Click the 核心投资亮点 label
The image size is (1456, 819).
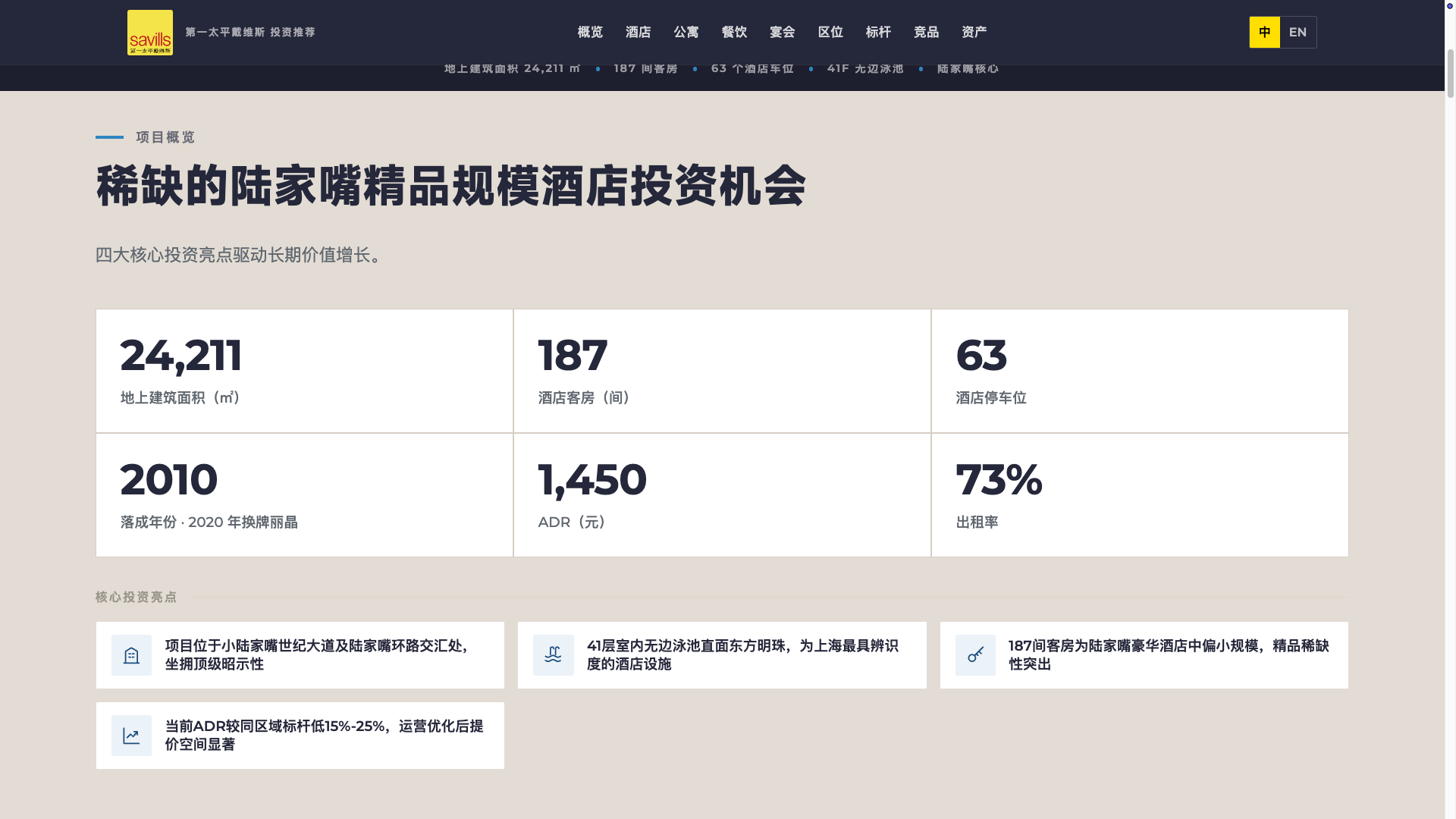click(136, 598)
